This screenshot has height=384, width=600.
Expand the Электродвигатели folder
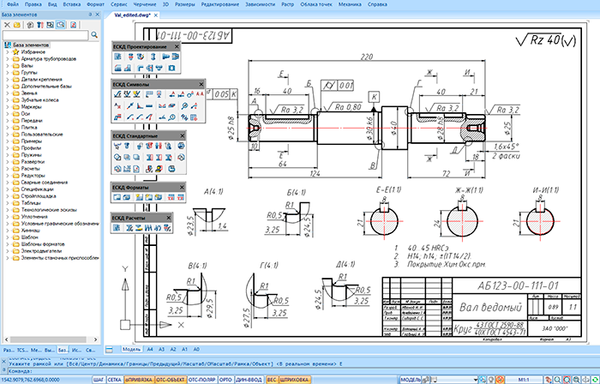8,251
